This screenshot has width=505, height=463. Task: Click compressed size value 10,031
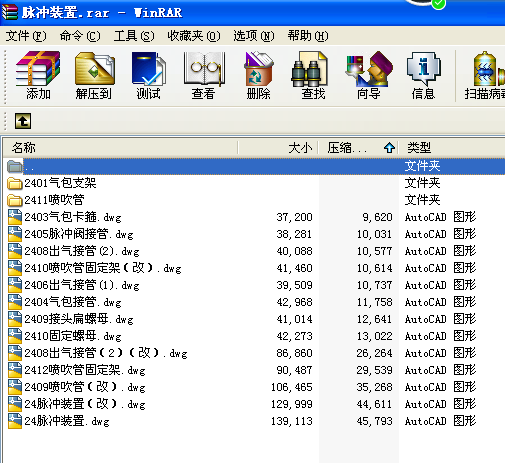(374, 234)
